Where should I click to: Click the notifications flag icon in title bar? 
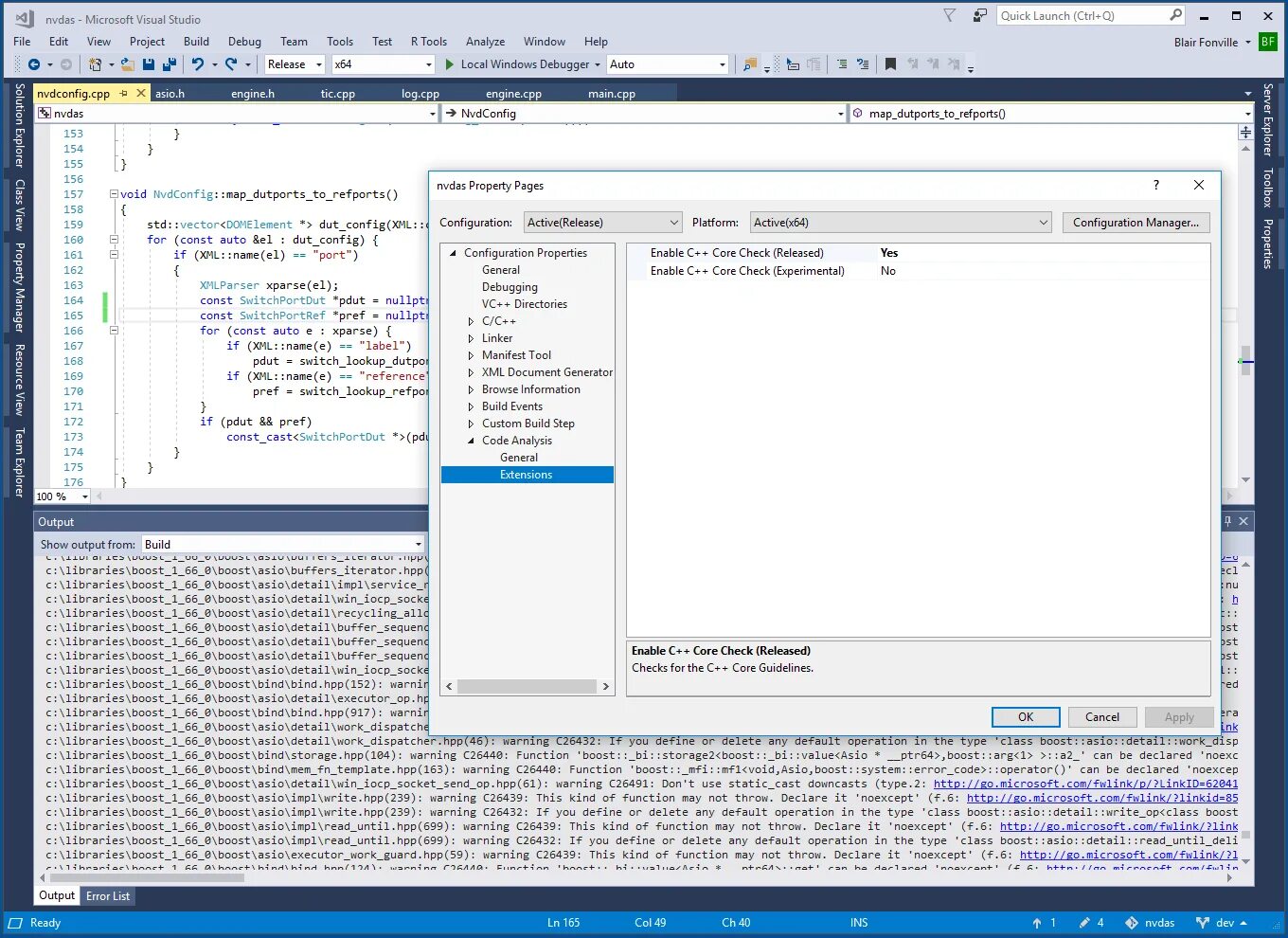950,15
